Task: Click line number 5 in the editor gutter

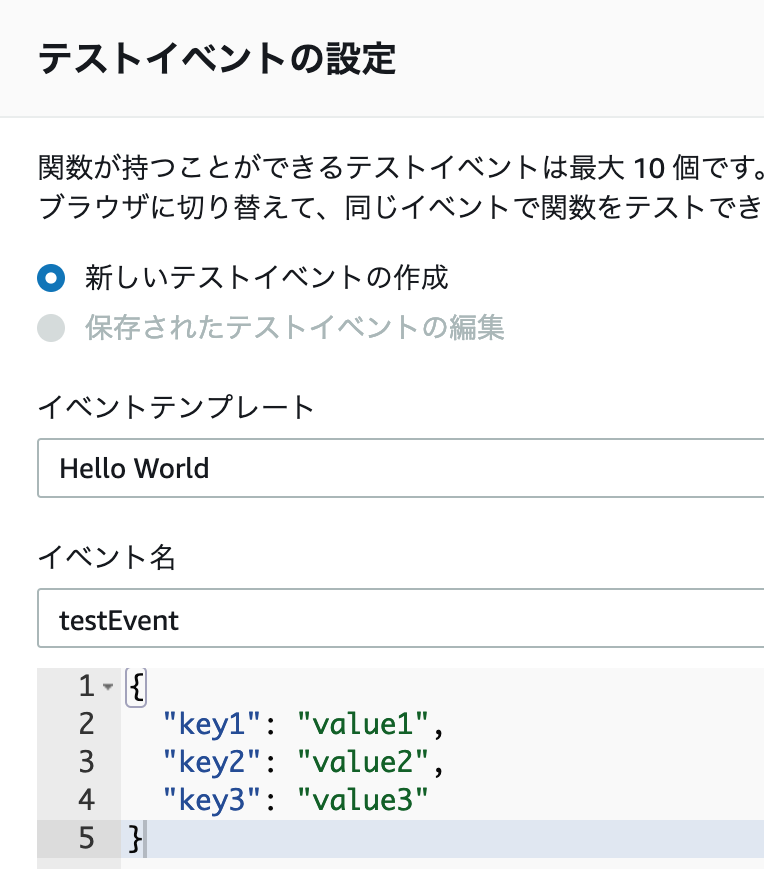Action: (85, 839)
